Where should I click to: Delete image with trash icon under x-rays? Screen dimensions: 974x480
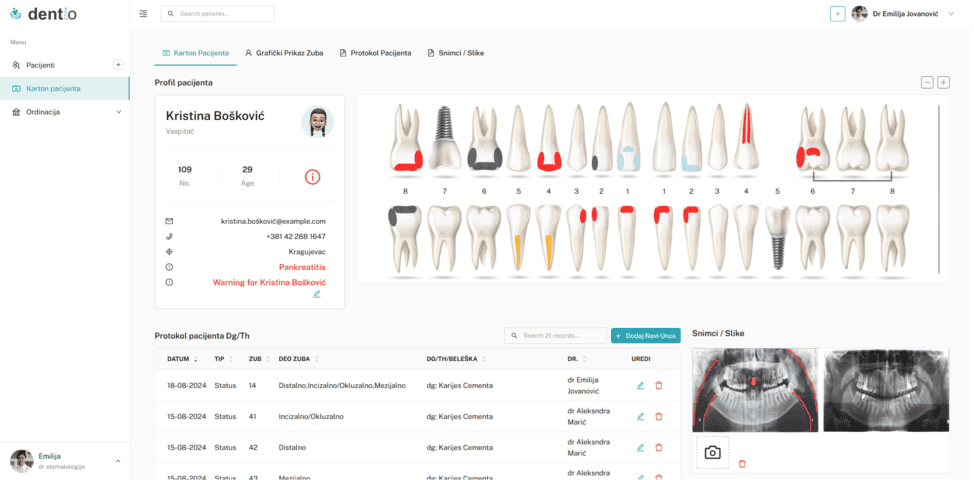(x=742, y=464)
